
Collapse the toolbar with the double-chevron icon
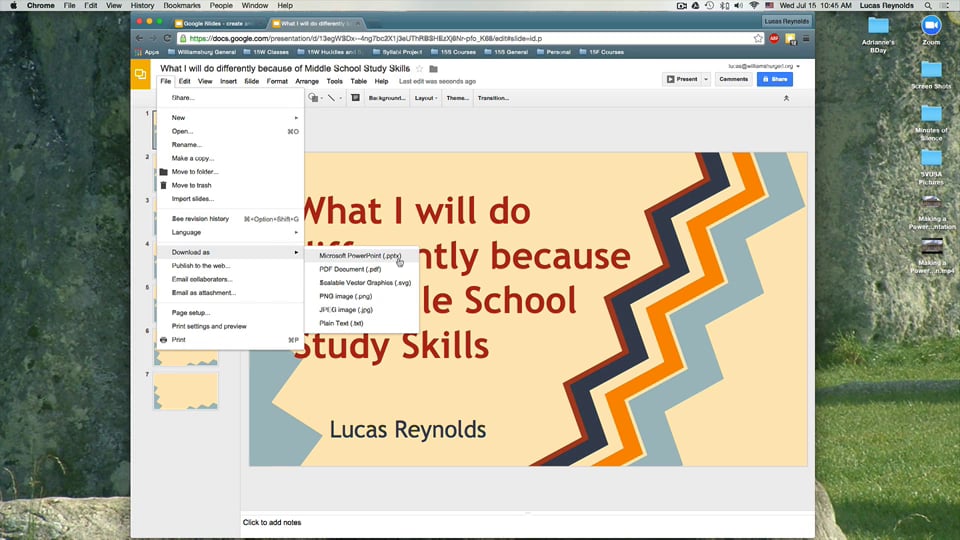click(x=786, y=98)
